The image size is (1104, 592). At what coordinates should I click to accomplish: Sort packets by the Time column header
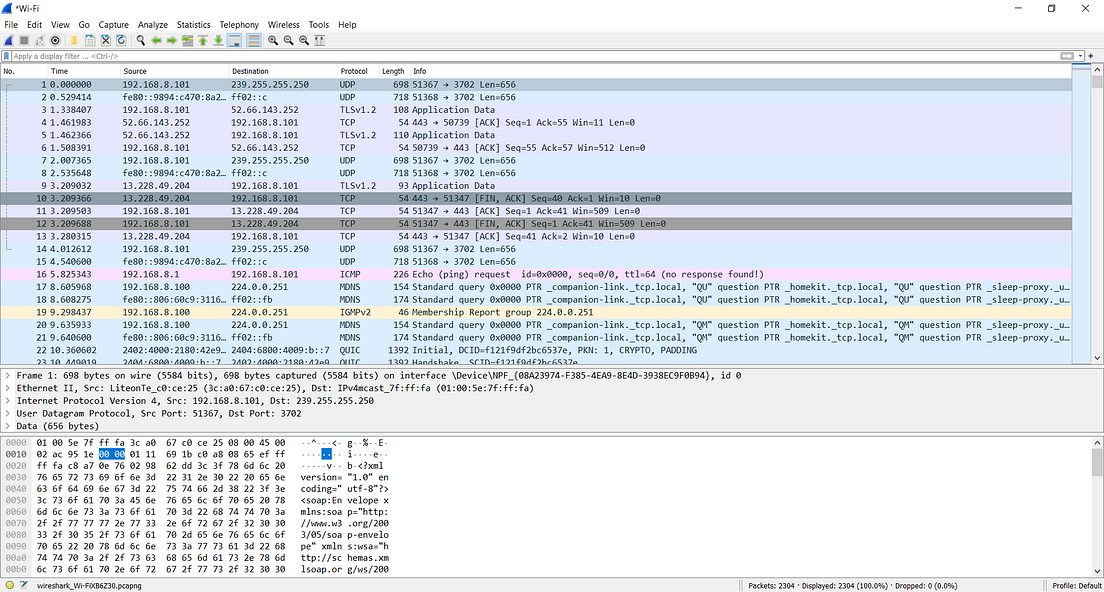click(x=84, y=71)
